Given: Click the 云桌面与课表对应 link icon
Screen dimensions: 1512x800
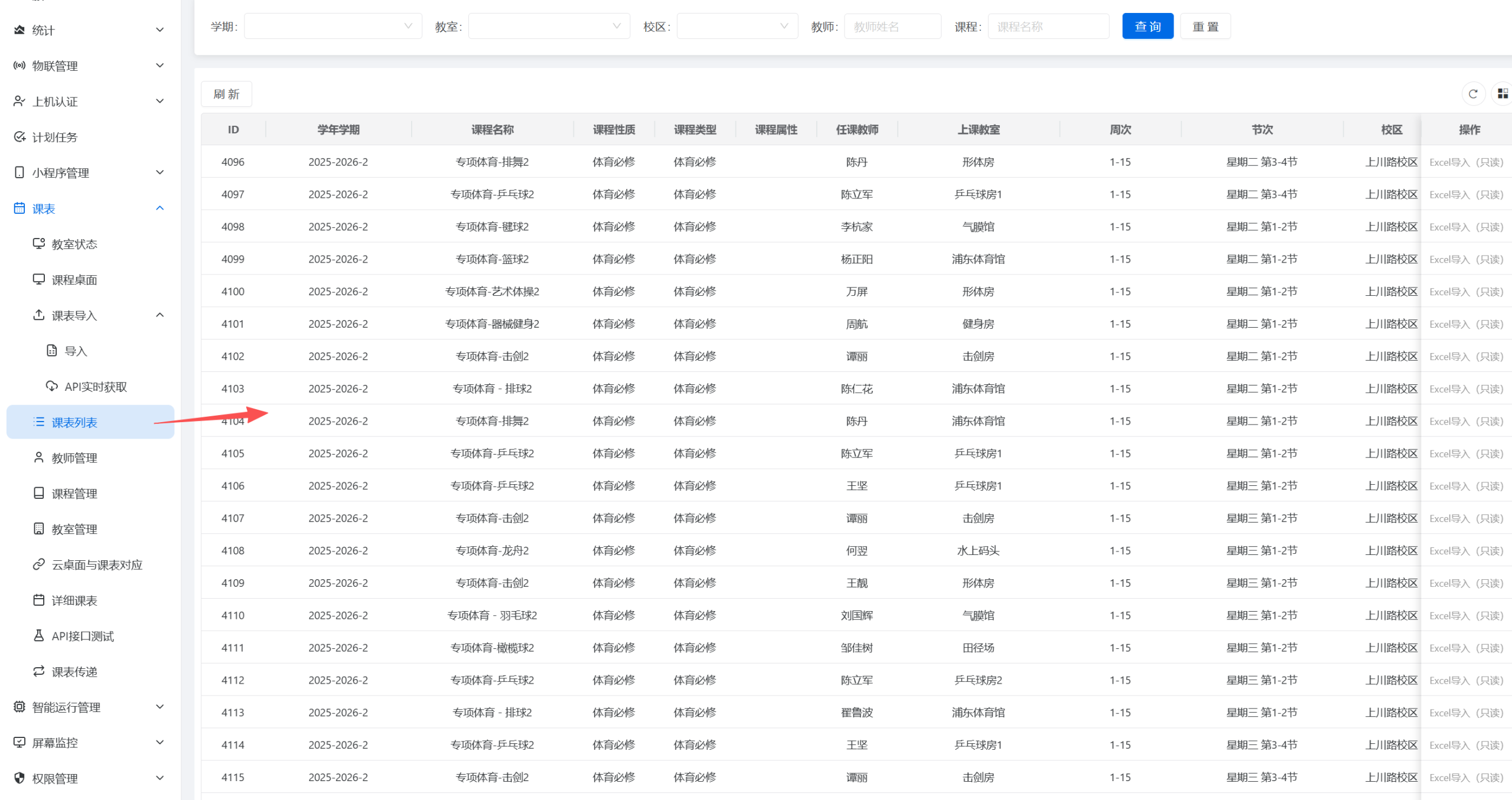Looking at the screenshot, I should [39, 564].
